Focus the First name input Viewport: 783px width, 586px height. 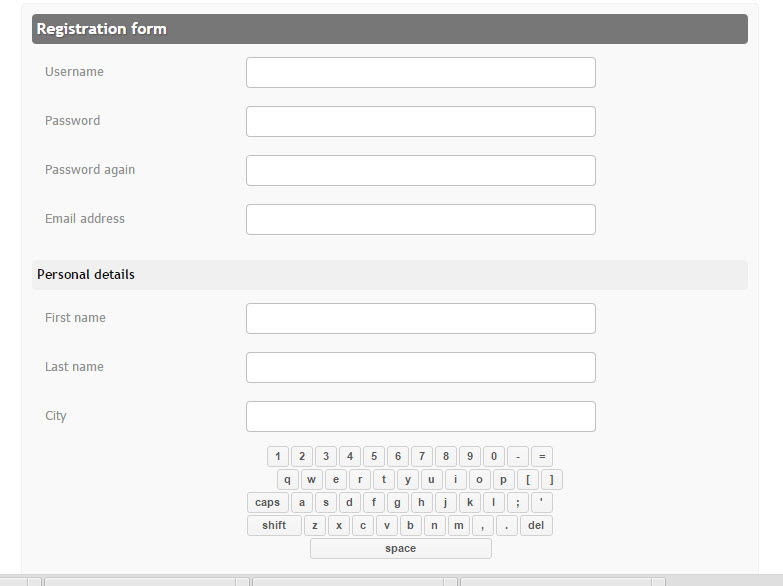click(420, 318)
